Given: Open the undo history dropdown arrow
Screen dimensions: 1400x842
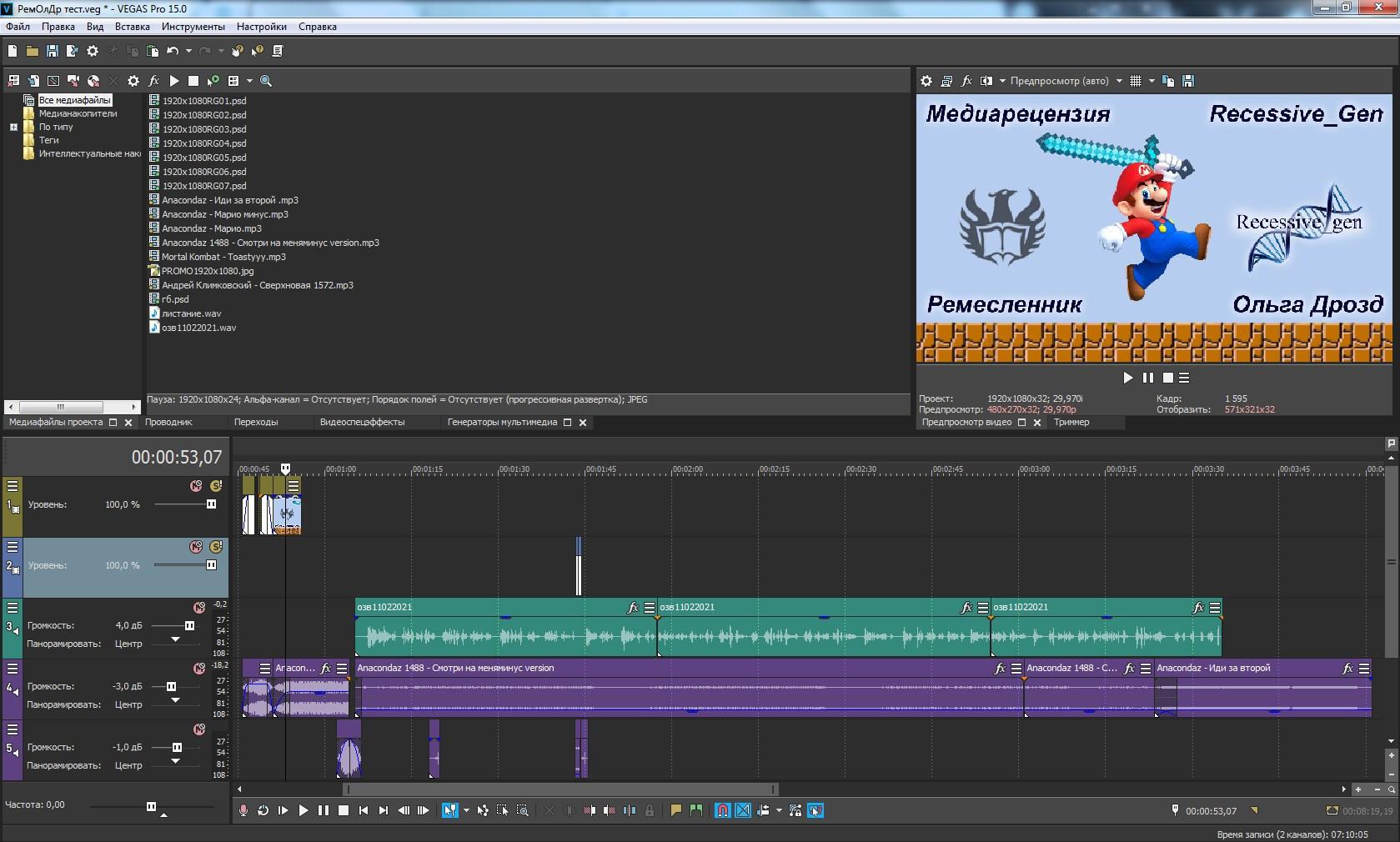Looking at the screenshot, I should (188, 51).
